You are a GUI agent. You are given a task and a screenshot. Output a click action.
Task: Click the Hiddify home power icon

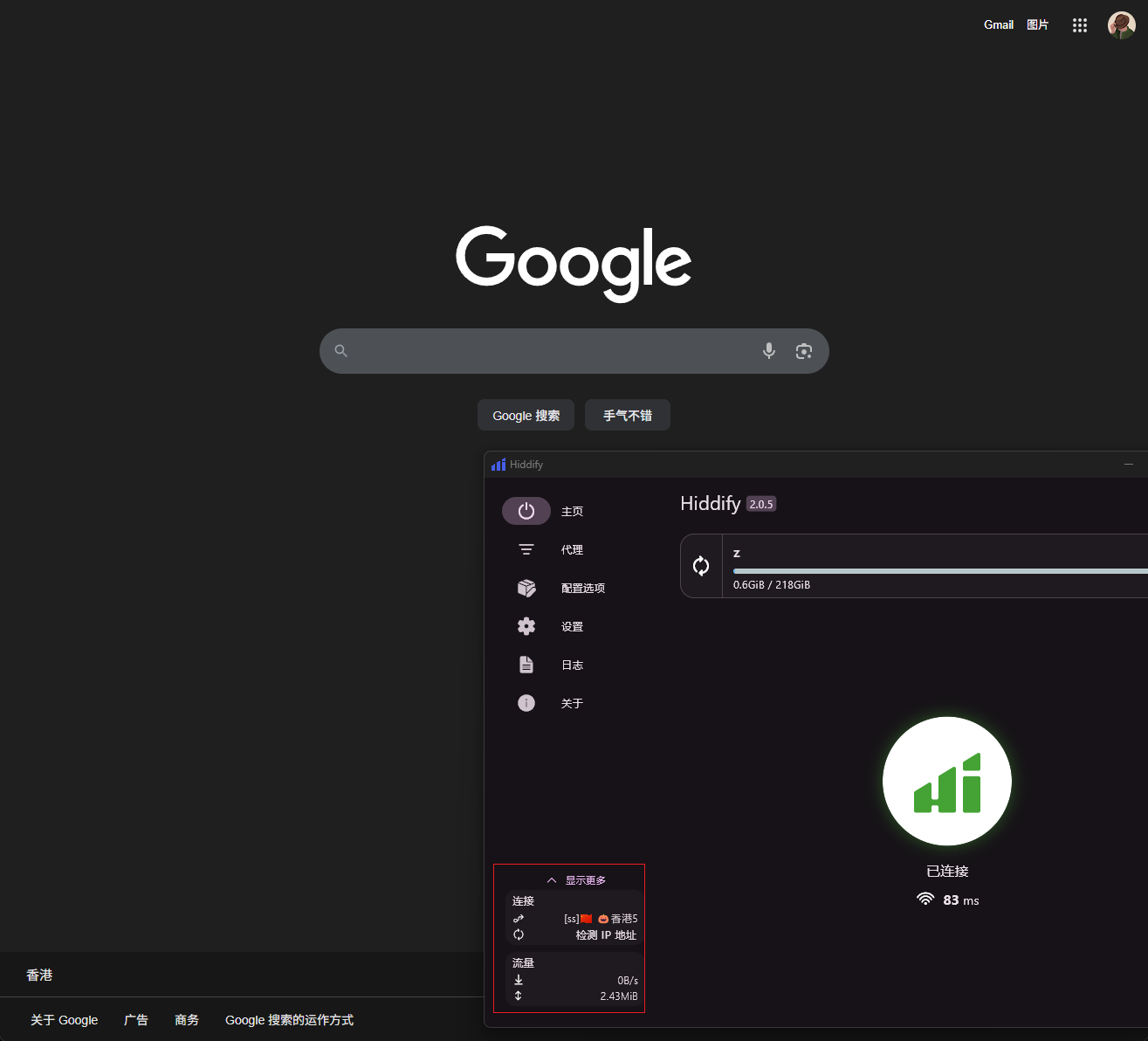tap(526, 511)
